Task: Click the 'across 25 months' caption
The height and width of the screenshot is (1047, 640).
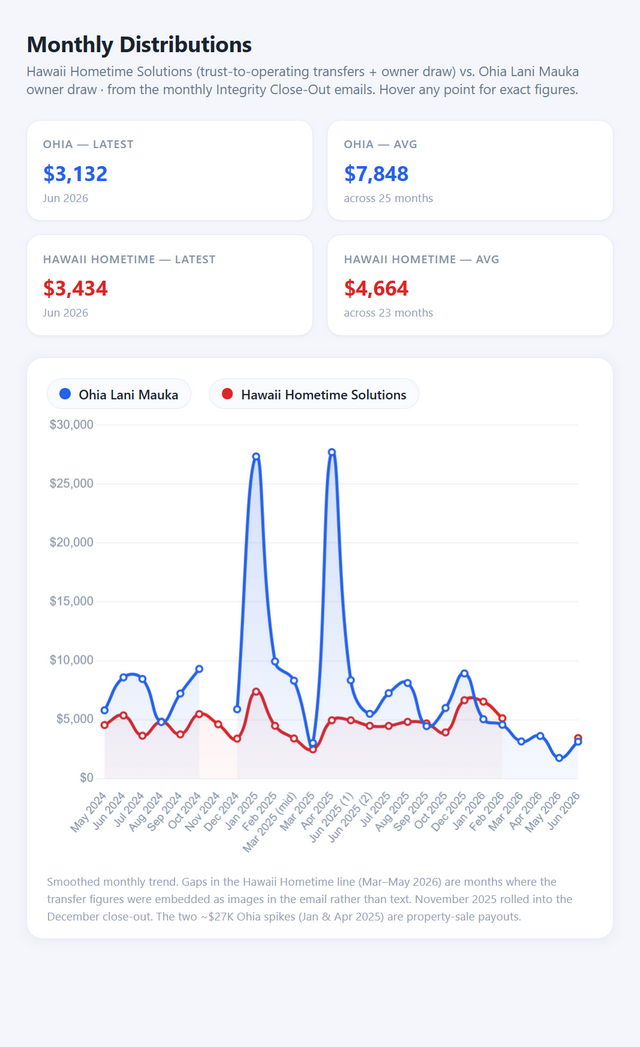Action: click(388, 198)
